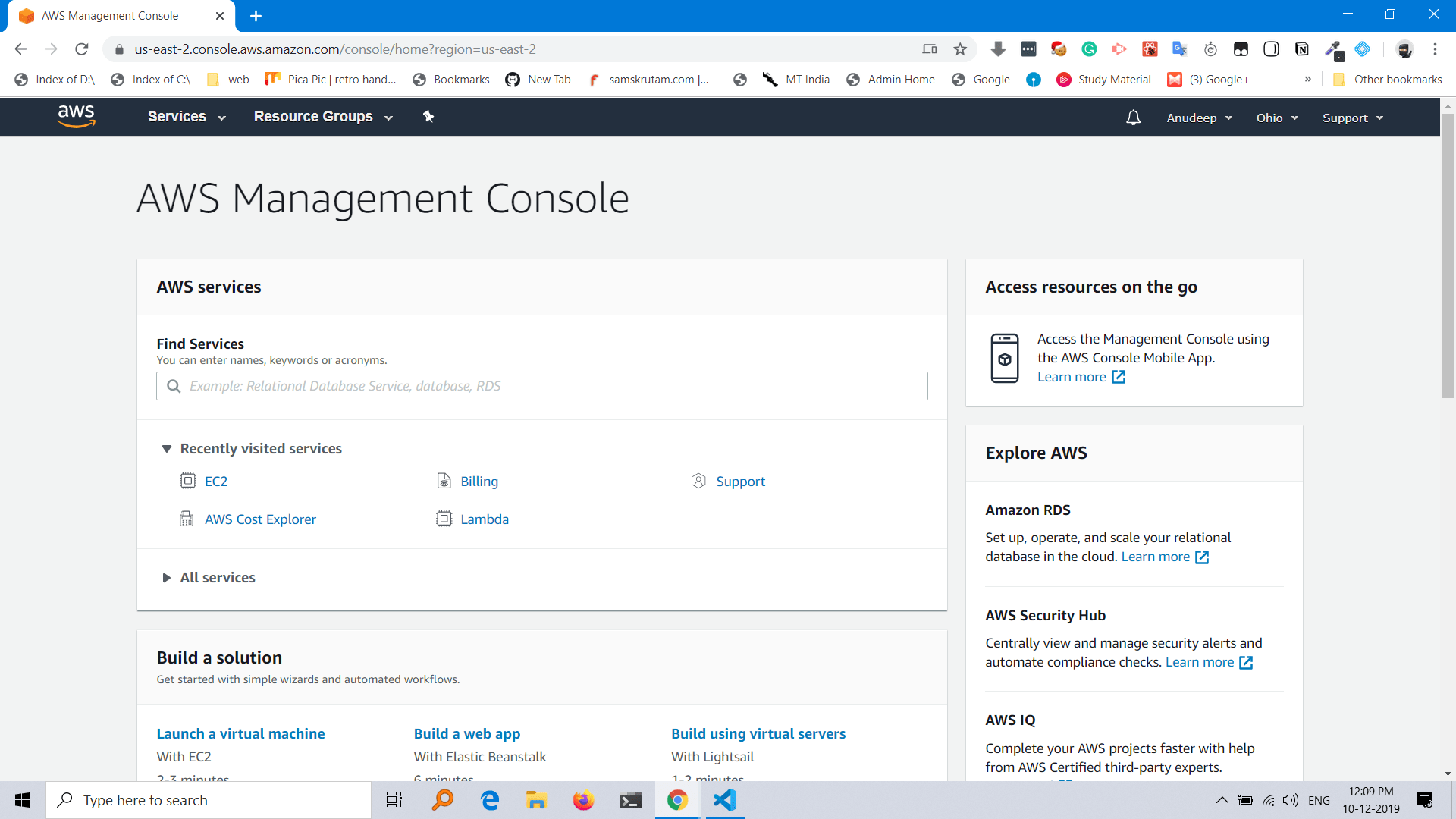Open Task View on the taskbar
The image size is (1456, 819).
coord(394,800)
